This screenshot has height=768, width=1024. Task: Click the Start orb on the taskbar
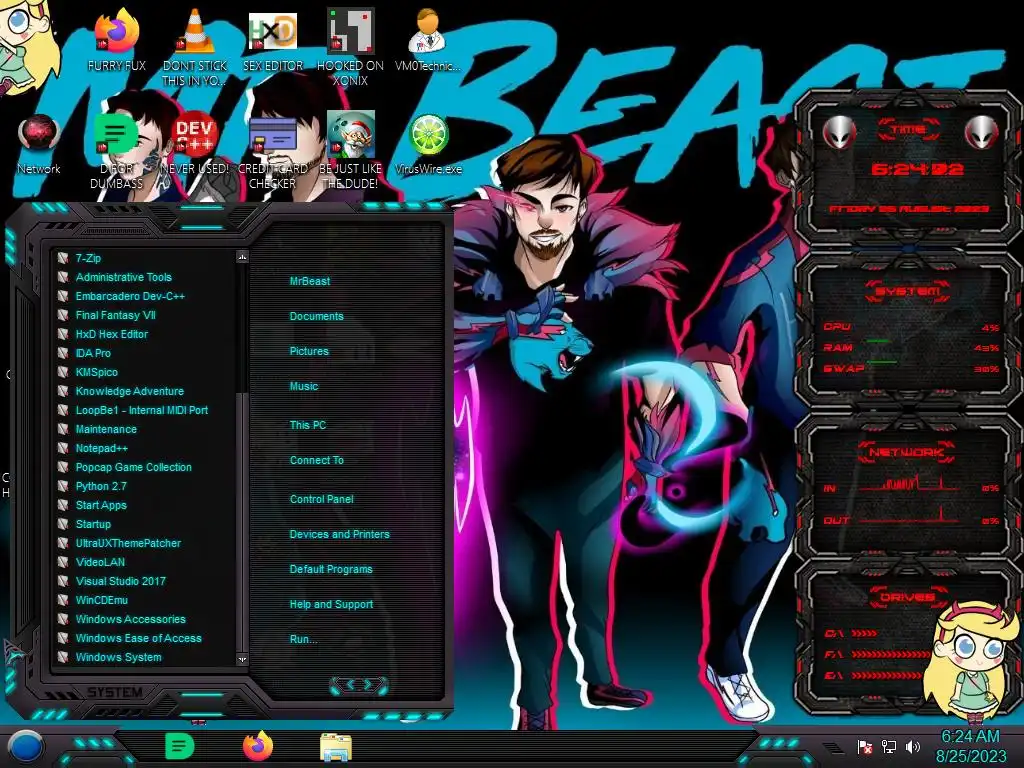tap(25, 746)
